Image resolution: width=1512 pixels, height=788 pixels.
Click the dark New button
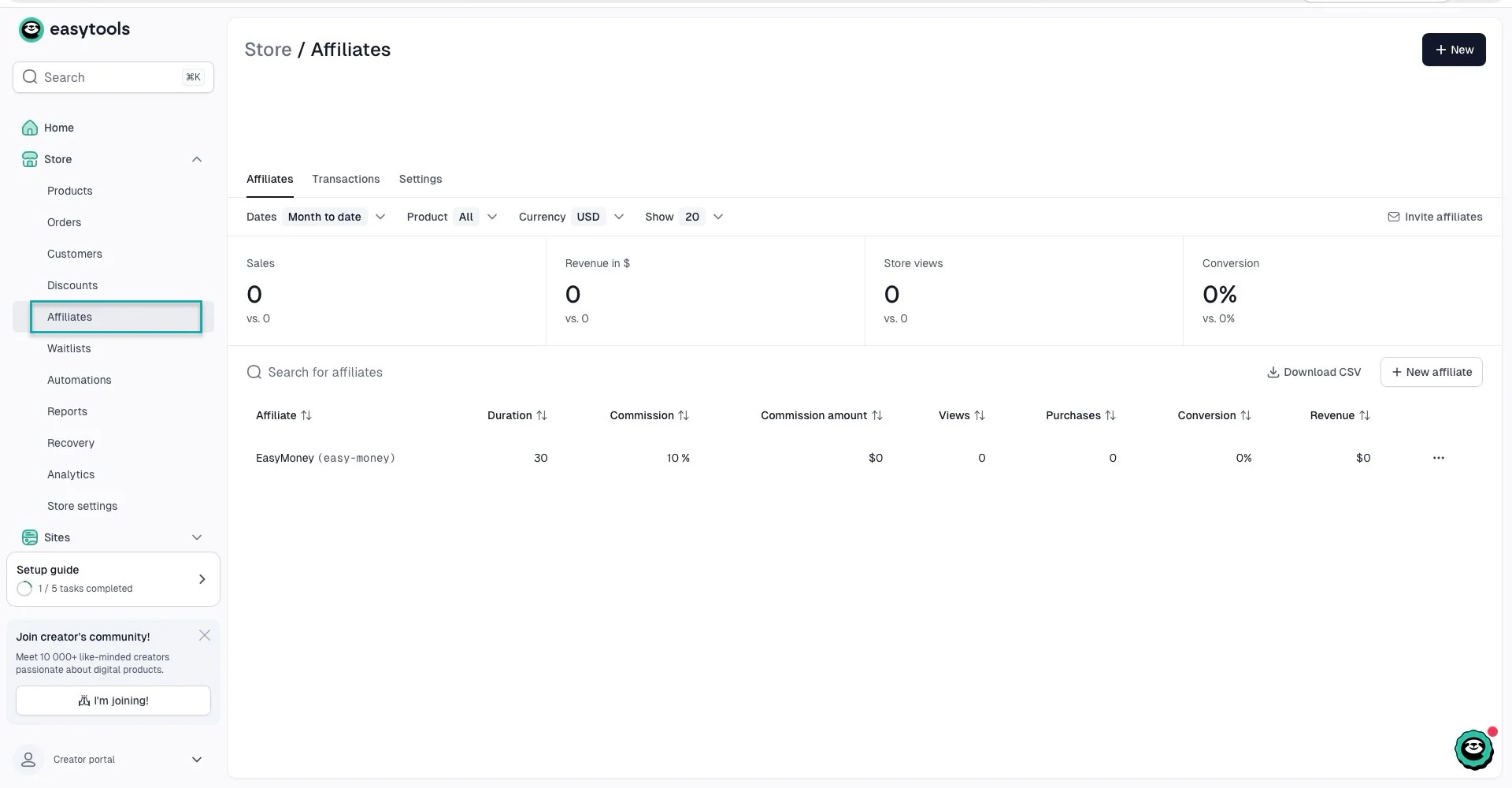pyautogui.click(x=1454, y=50)
